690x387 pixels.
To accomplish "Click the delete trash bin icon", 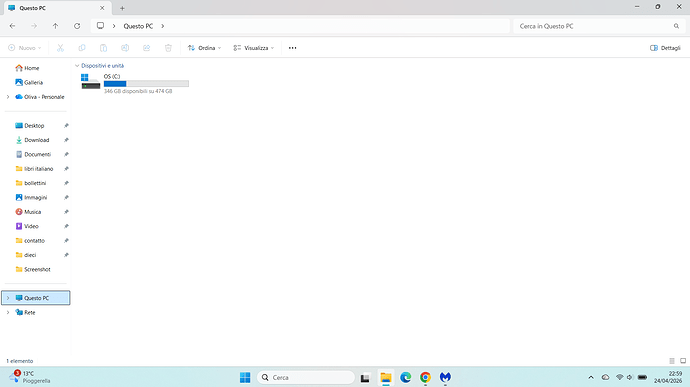I will tap(168, 48).
